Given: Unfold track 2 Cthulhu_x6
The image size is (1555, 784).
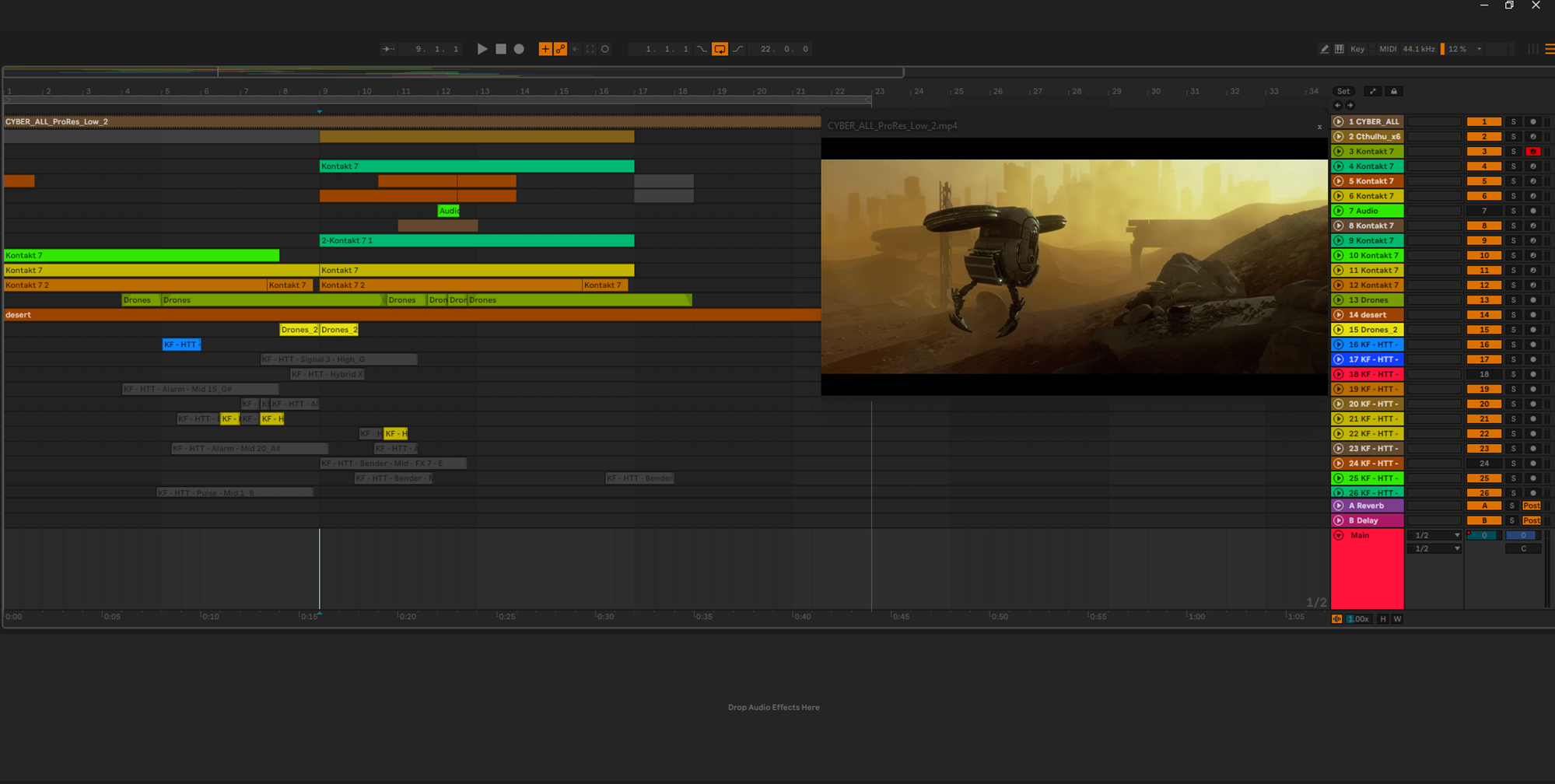Looking at the screenshot, I should pos(1339,136).
